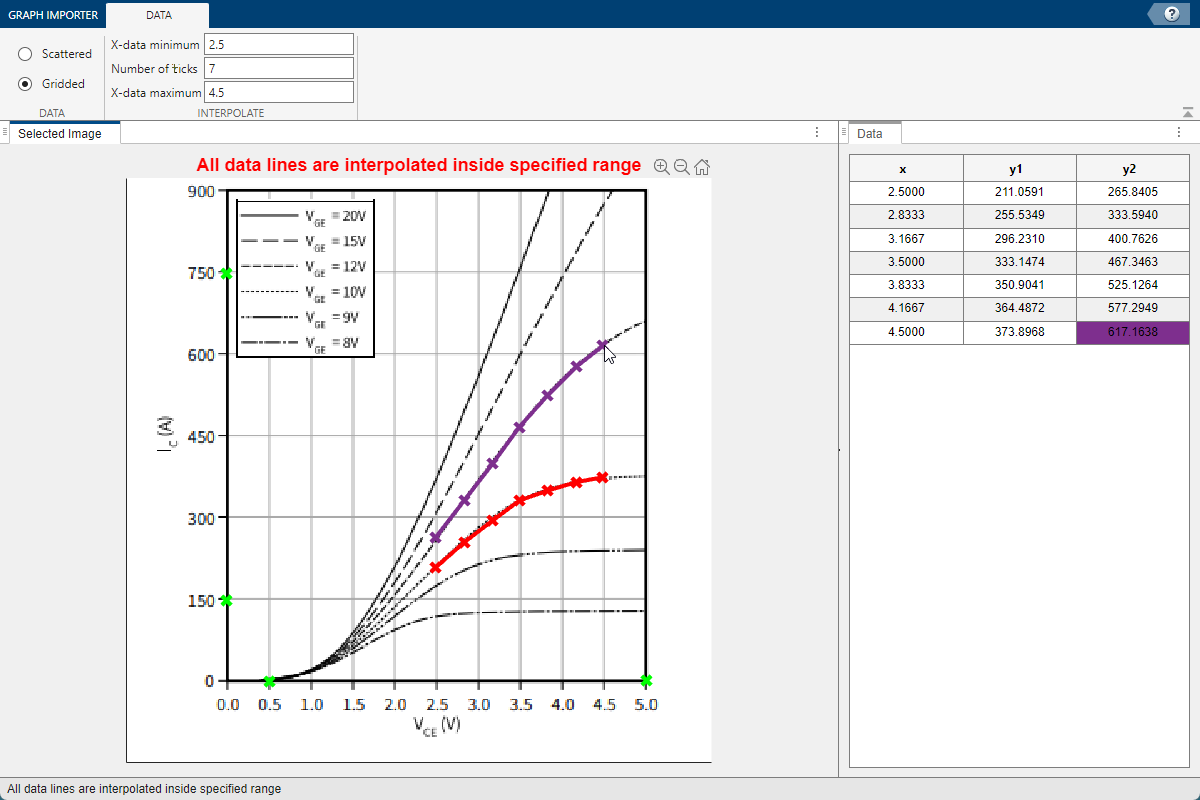Click the zoom out magnifier icon
Screen dimensions: 1200x800
(x=682, y=167)
